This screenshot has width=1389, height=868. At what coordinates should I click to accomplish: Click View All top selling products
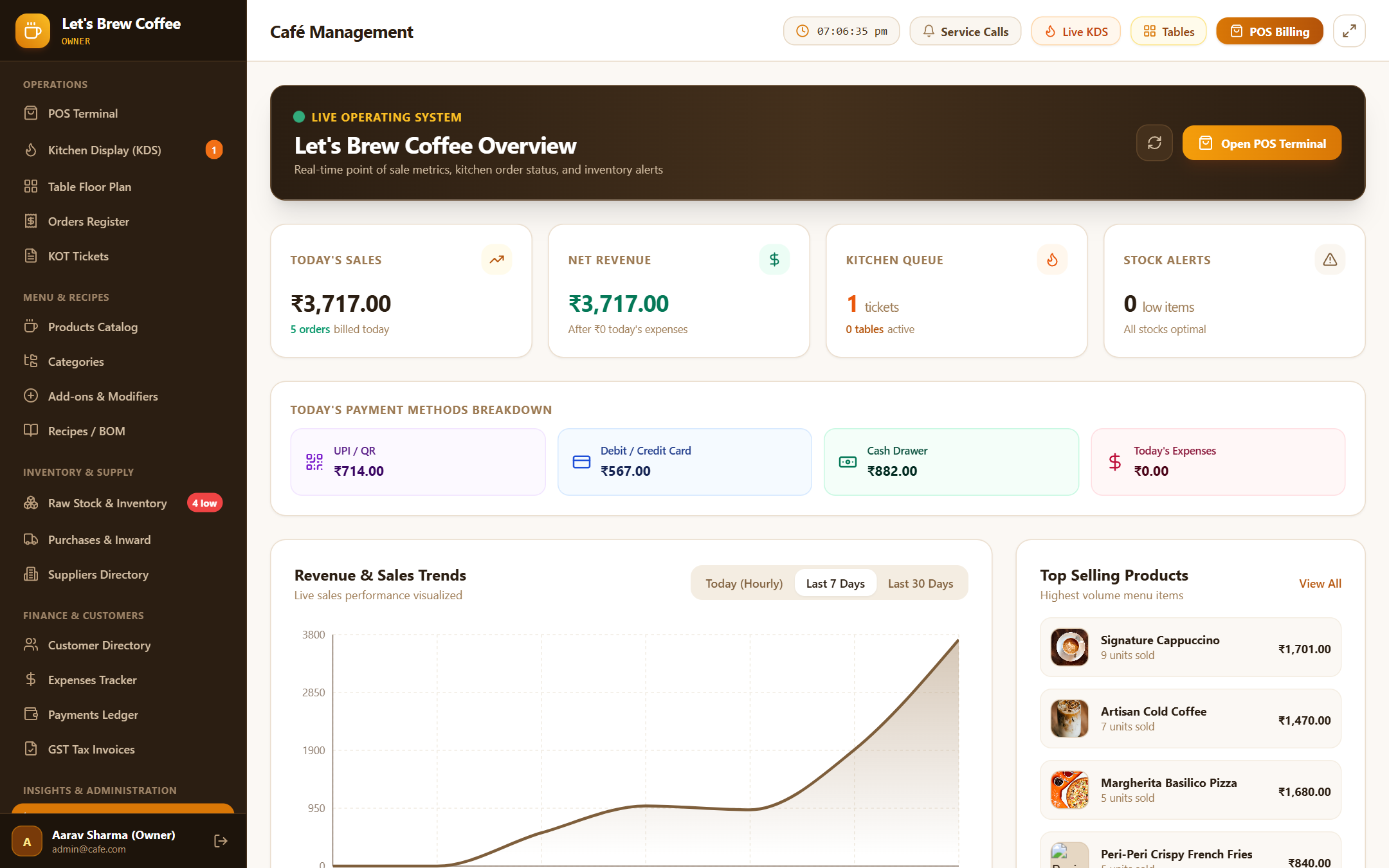1320,583
